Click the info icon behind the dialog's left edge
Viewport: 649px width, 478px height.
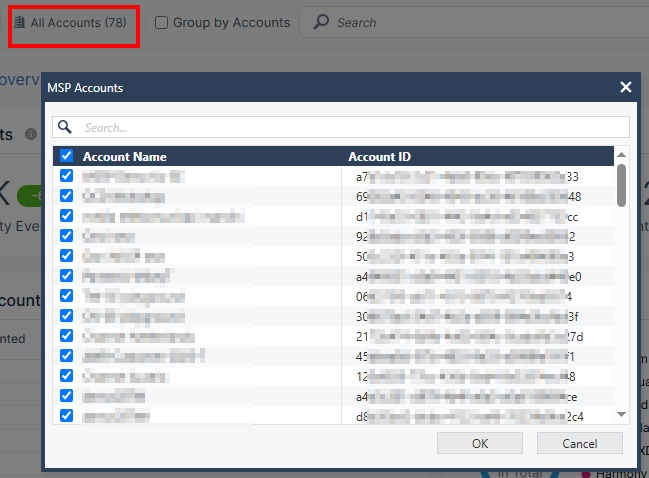31,133
